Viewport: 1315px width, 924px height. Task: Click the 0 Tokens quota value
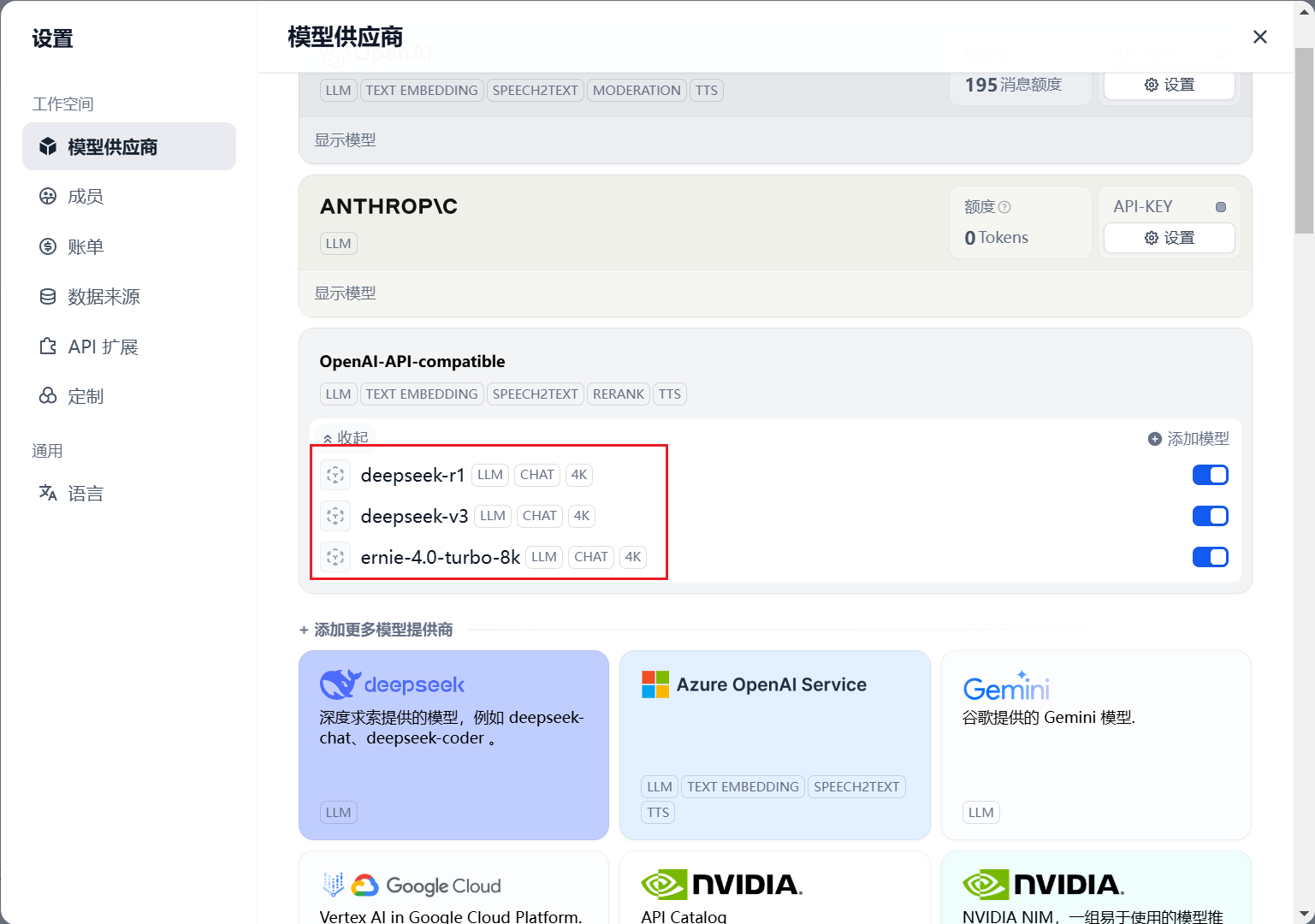click(996, 238)
